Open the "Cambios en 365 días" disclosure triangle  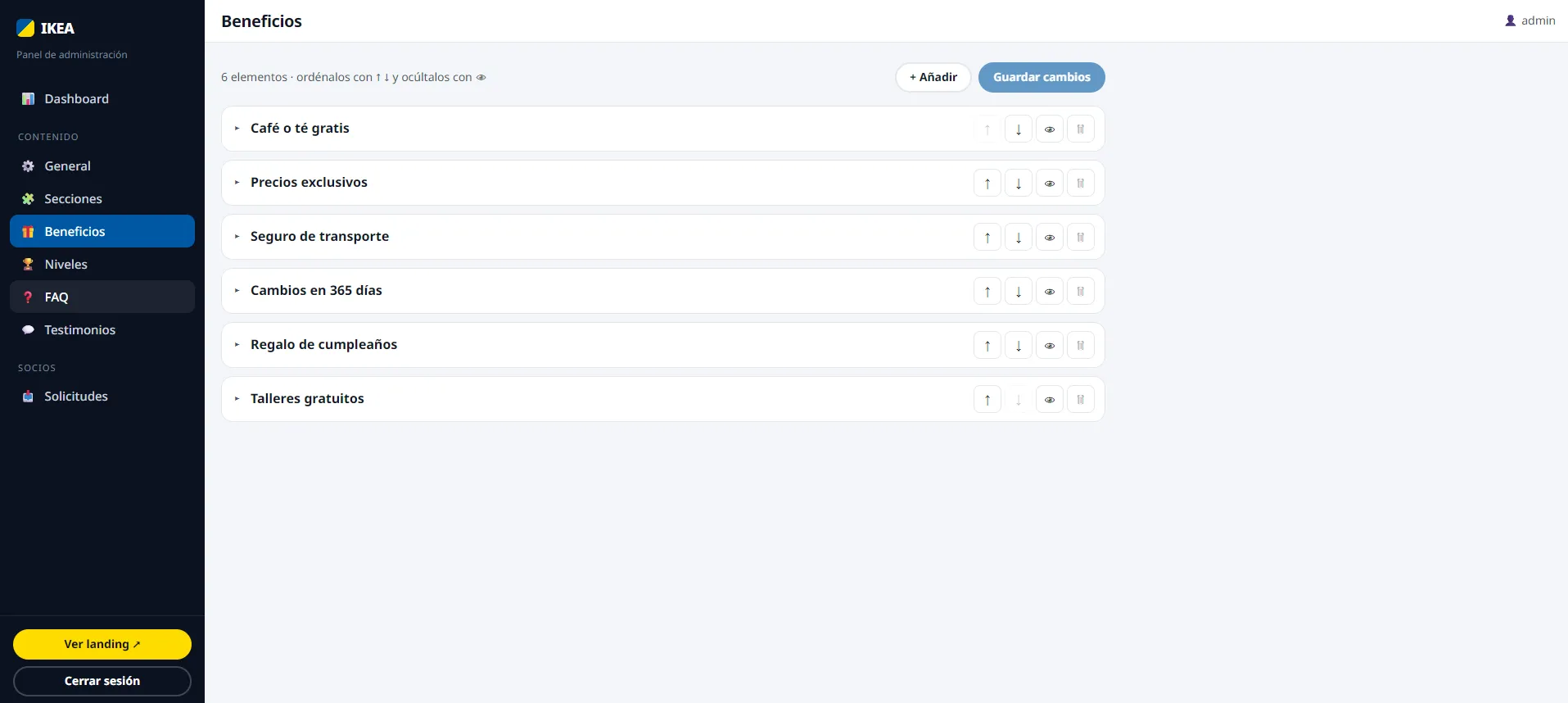click(x=237, y=291)
